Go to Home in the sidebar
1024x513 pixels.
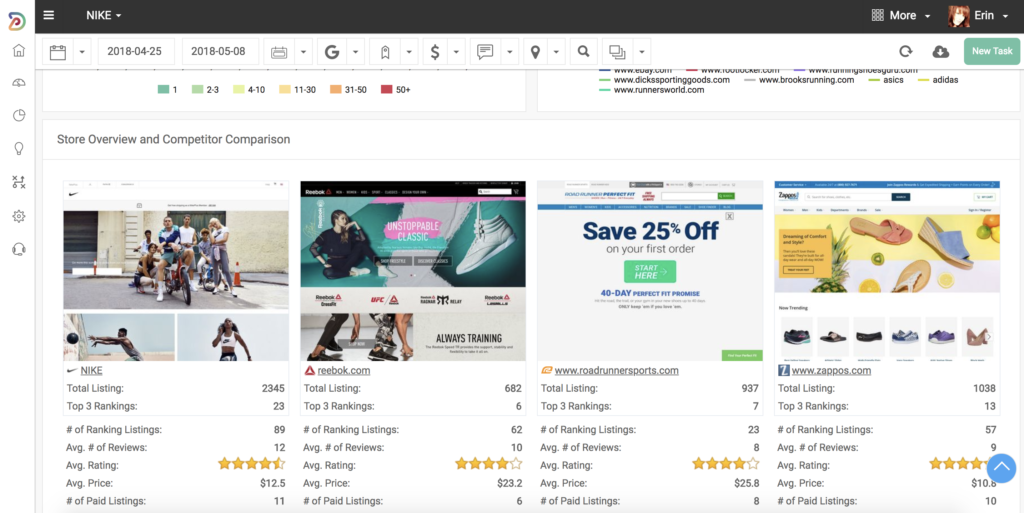[19, 50]
